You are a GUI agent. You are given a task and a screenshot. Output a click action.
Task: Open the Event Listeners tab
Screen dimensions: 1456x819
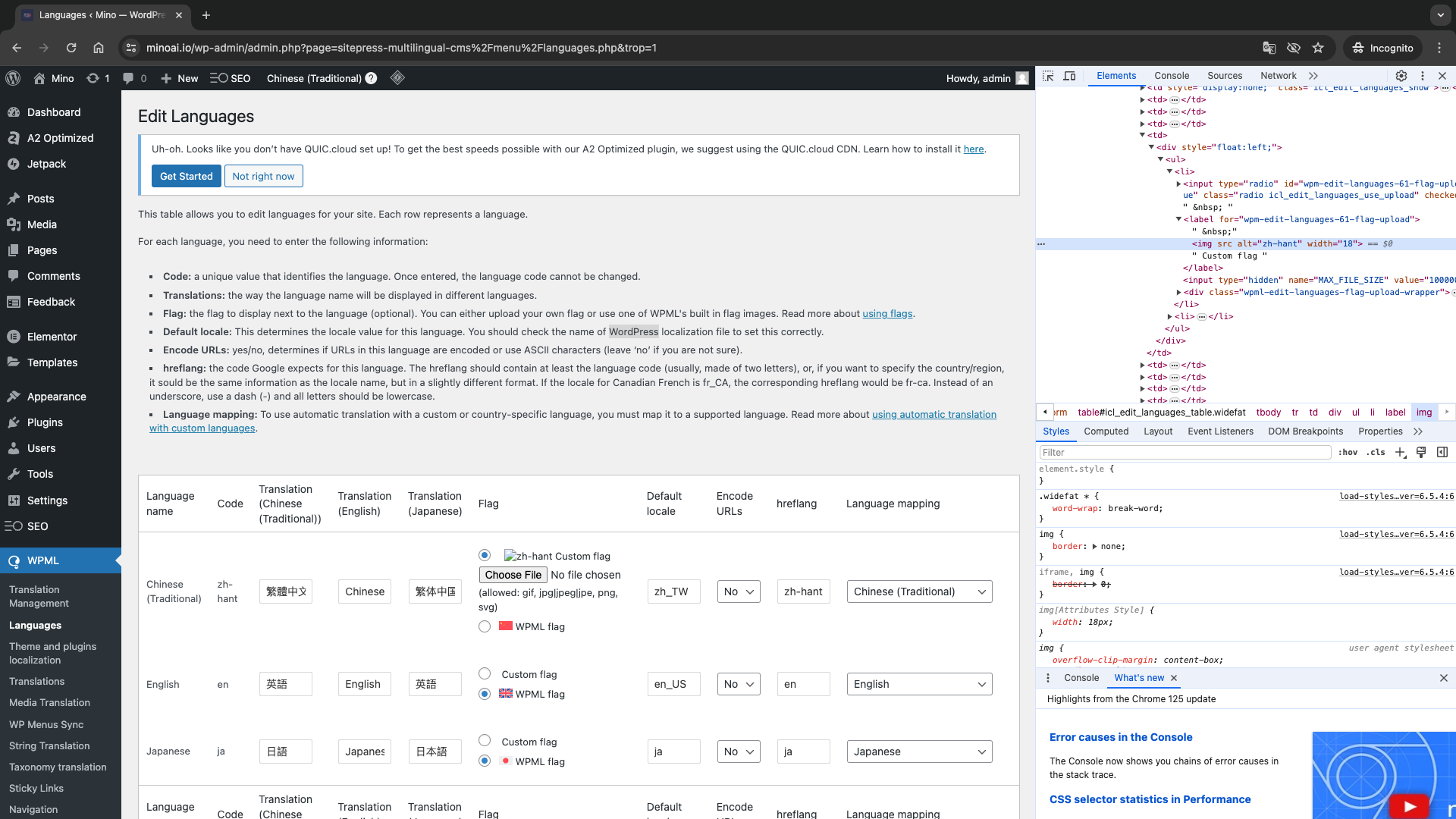point(1220,431)
